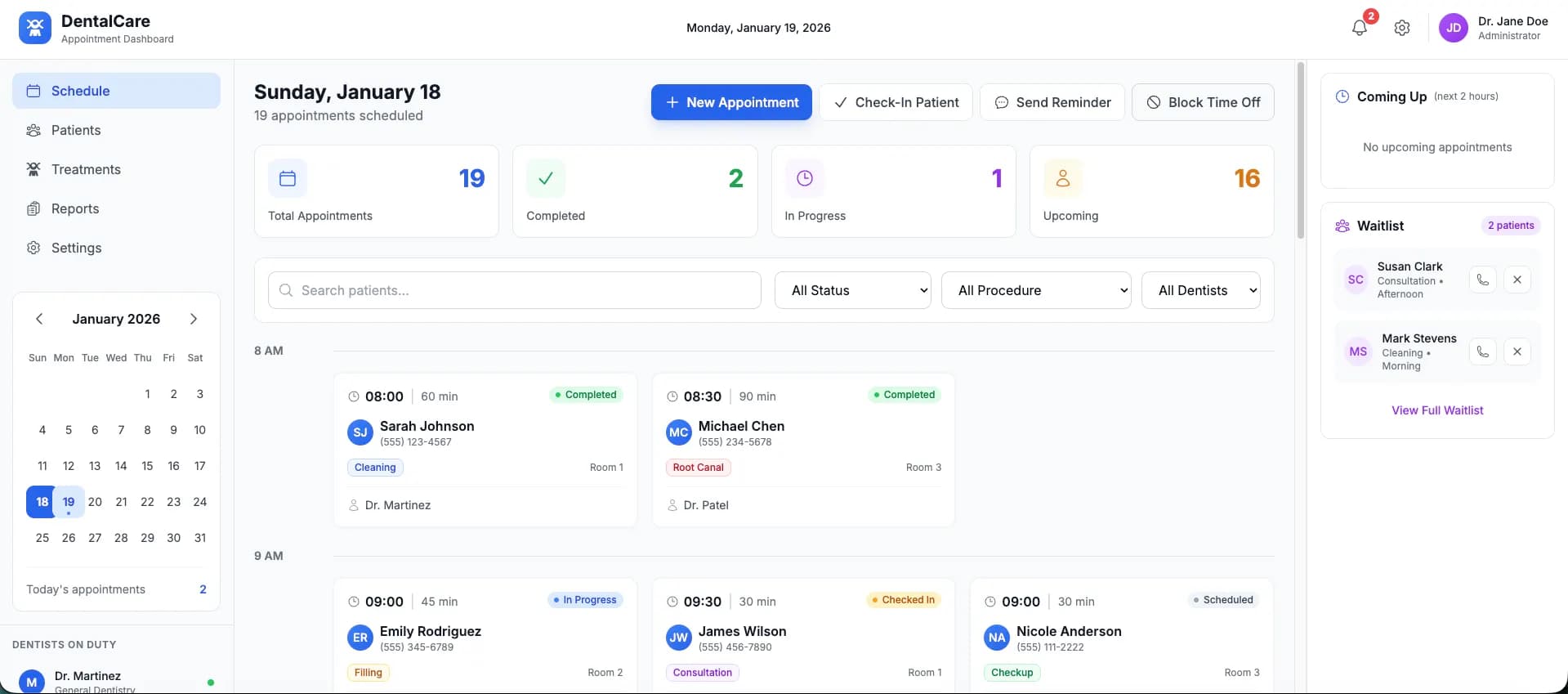Click the DentalCare logo icon

[x=34, y=28]
